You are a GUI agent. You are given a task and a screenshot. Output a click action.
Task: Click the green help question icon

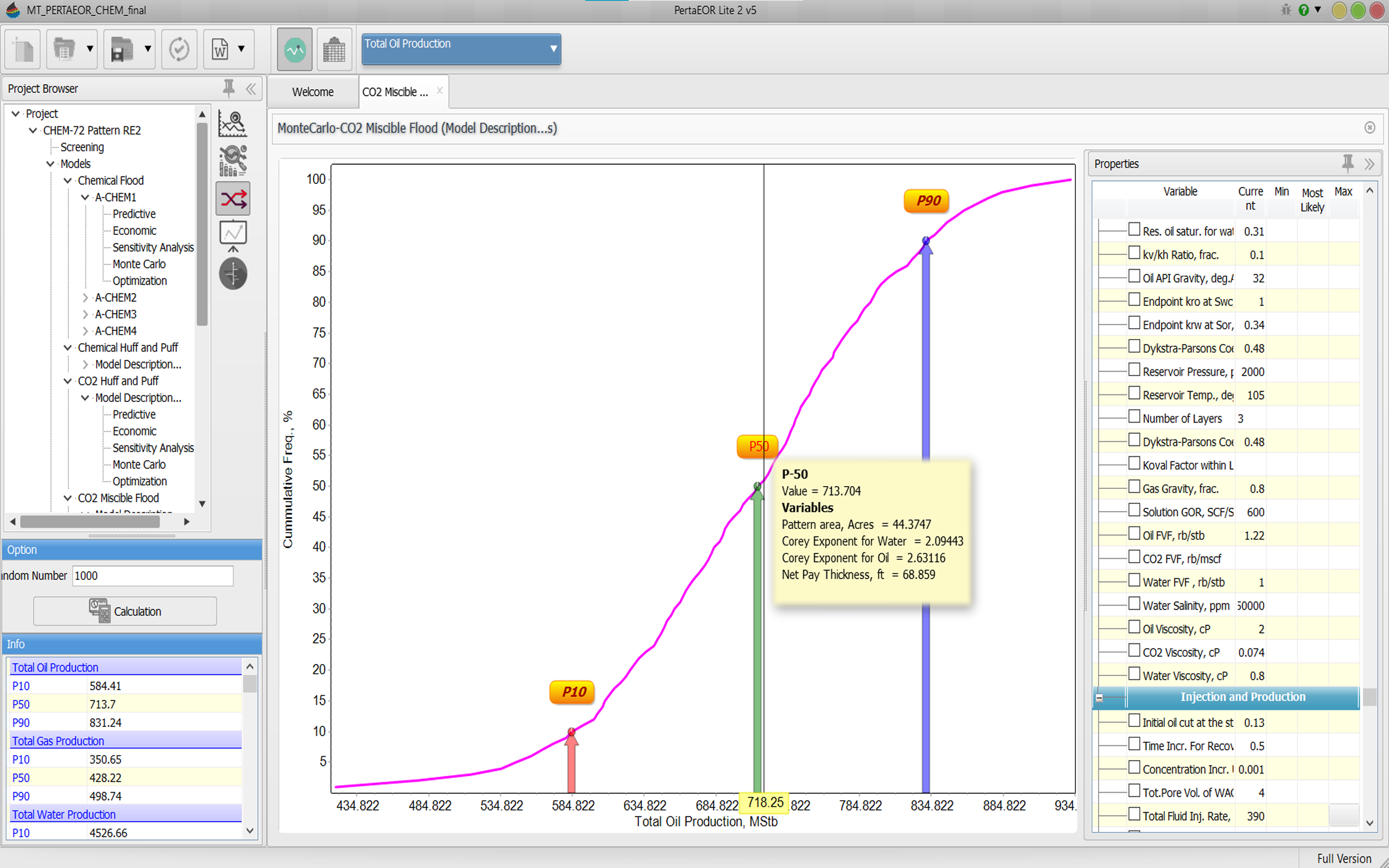[x=1303, y=10]
